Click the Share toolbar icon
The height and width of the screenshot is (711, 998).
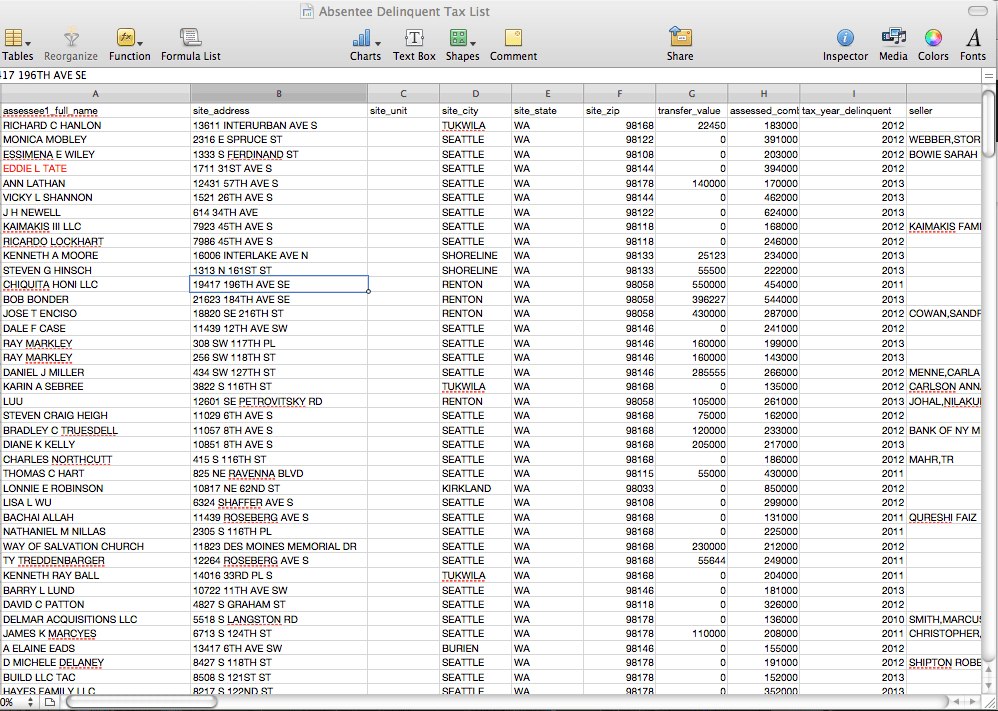pyautogui.click(x=680, y=44)
